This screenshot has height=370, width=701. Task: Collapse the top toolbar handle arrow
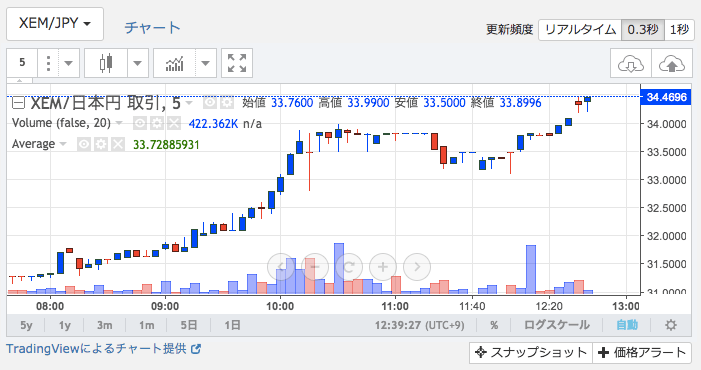tap(19, 81)
